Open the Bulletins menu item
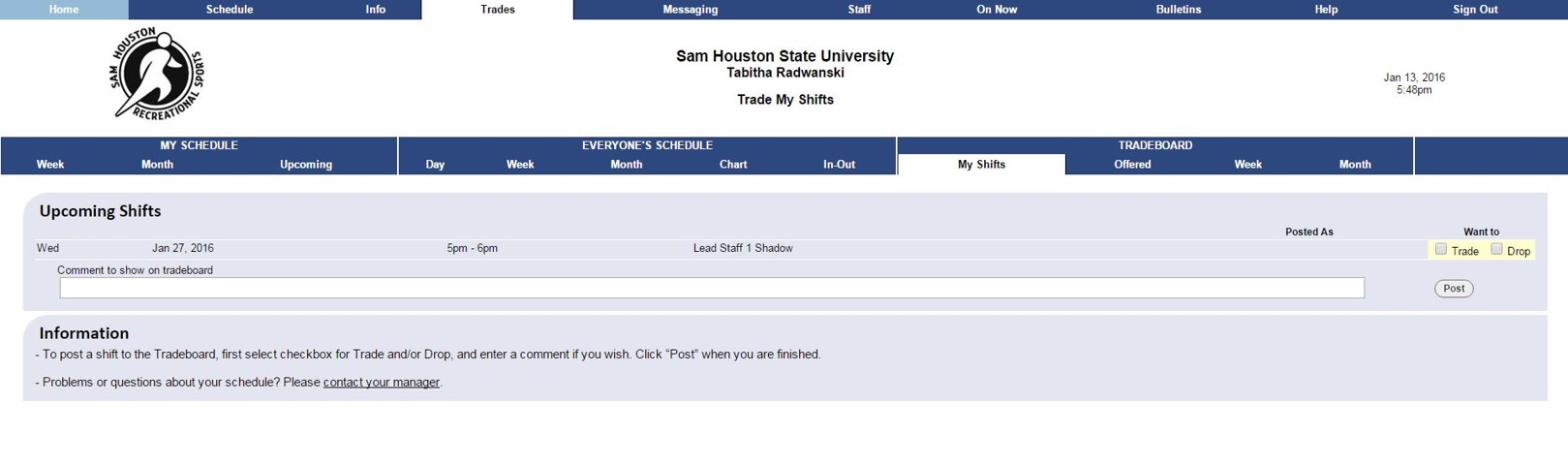This screenshot has width=1568, height=465. pos(1179,10)
